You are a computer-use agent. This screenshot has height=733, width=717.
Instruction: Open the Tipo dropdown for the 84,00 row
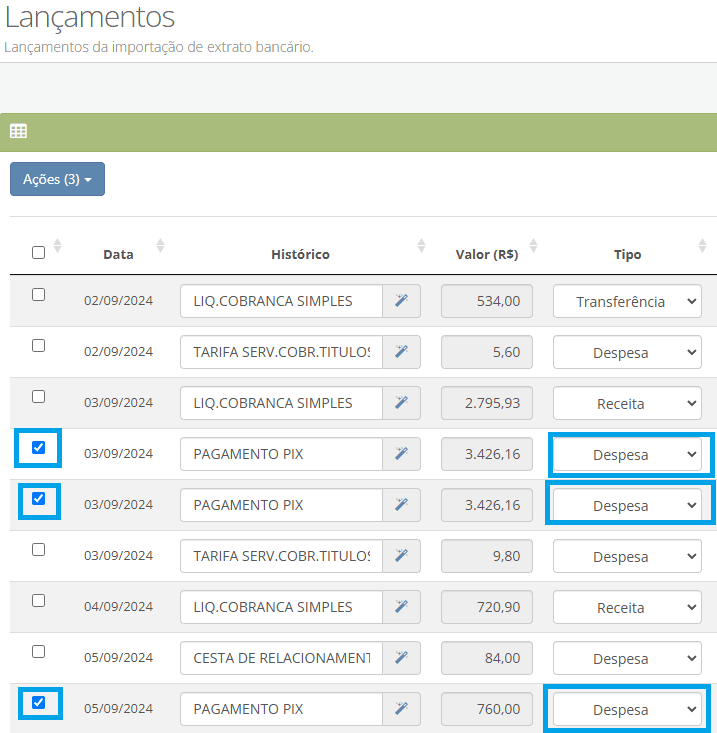point(627,658)
